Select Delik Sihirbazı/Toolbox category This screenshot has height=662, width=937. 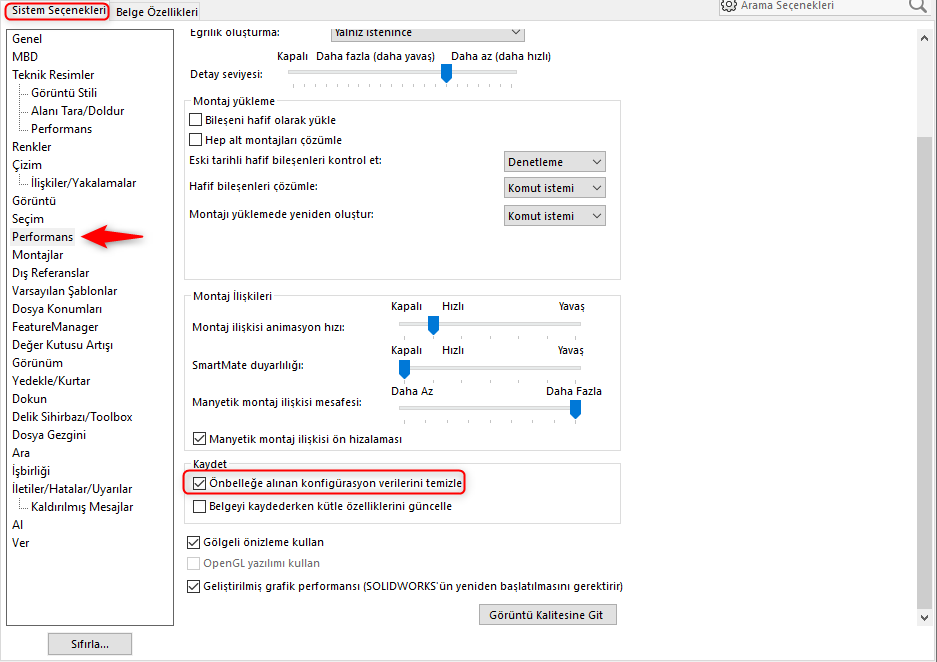click(x=72, y=416)
